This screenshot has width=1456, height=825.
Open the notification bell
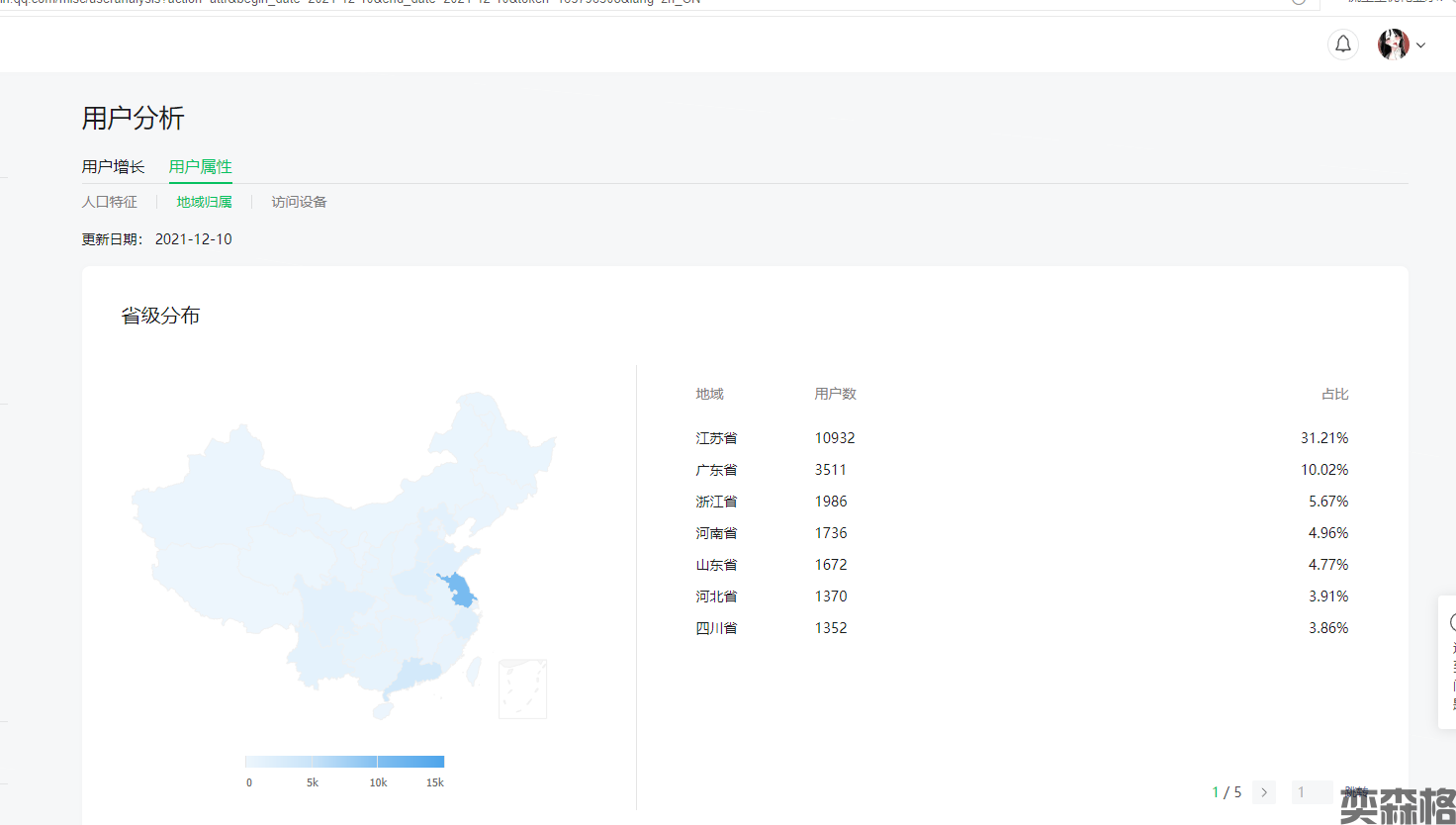1343,45
